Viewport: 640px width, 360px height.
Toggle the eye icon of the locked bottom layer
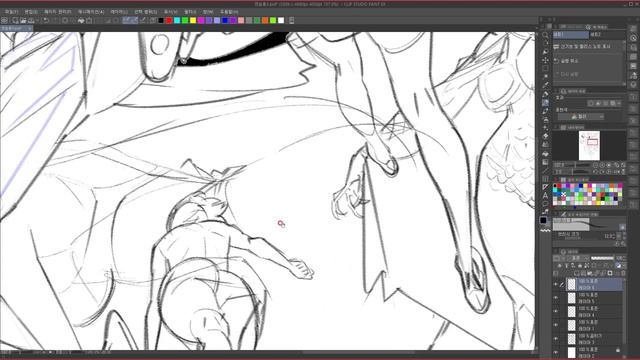point(556,352)
